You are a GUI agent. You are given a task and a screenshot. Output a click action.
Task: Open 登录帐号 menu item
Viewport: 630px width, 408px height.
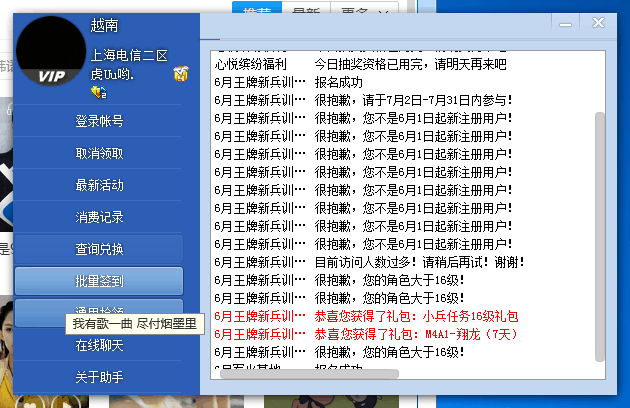99,121
